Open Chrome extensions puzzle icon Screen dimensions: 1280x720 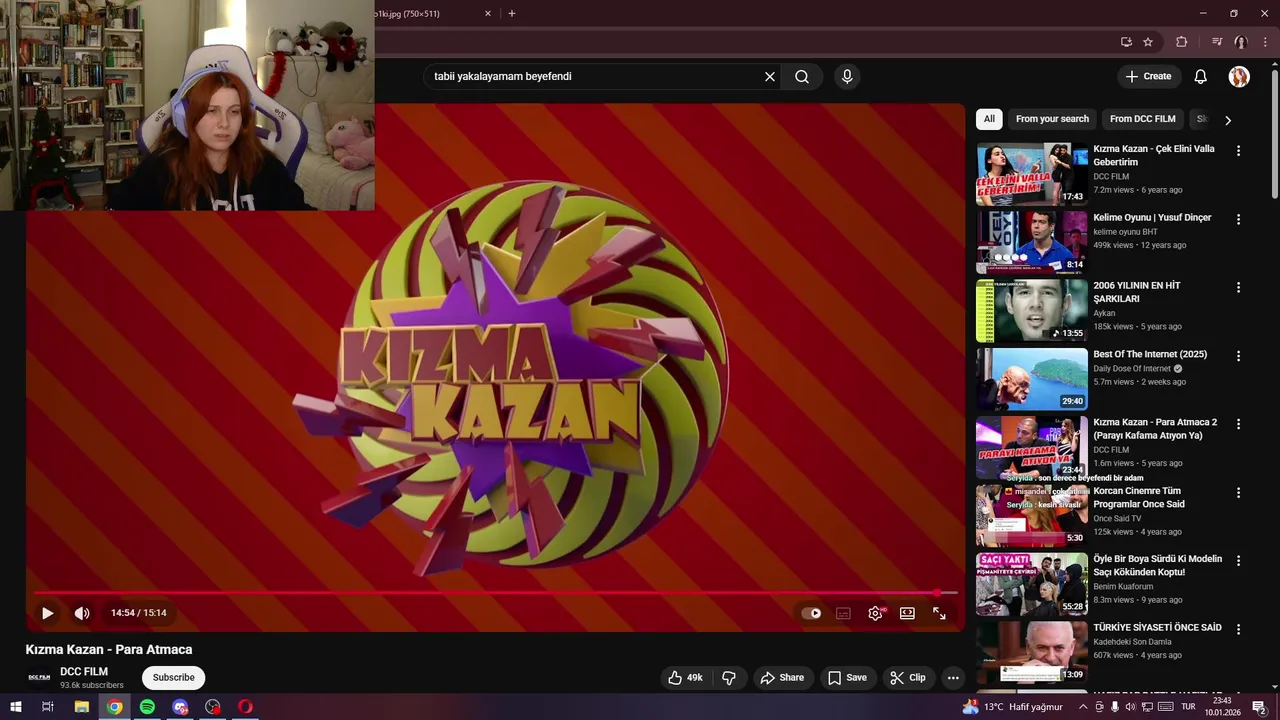coord(1181,42)
